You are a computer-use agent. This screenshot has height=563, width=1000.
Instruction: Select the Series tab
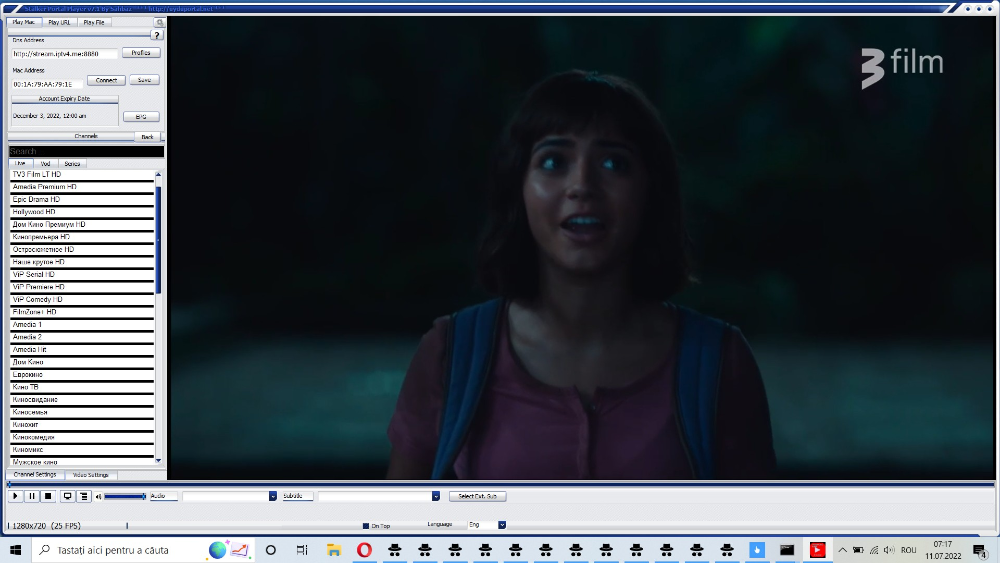tap(72, 164)
